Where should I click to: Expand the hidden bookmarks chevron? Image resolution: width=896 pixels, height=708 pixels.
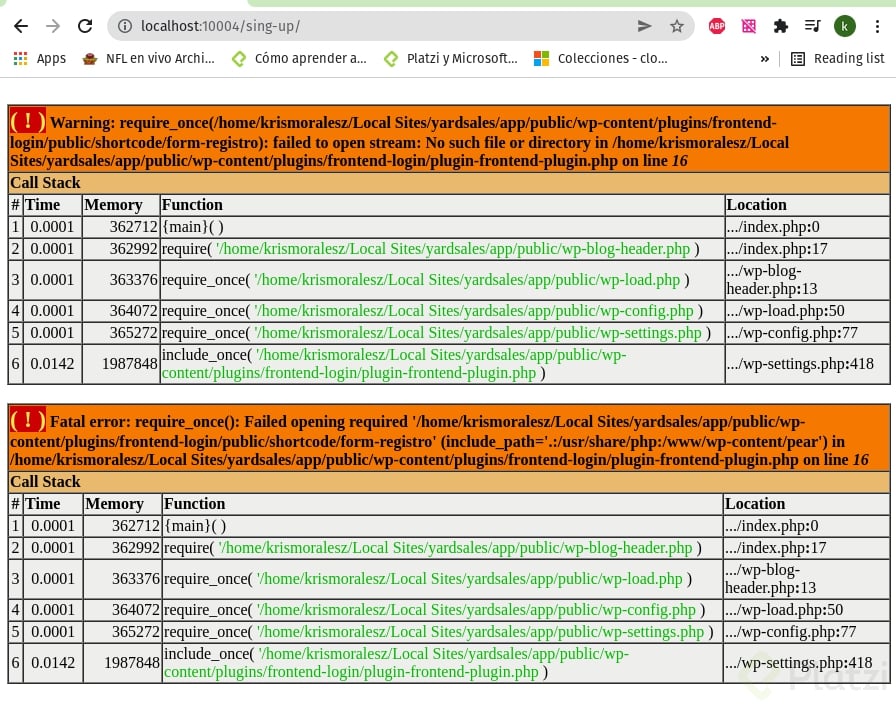(765, 59)
